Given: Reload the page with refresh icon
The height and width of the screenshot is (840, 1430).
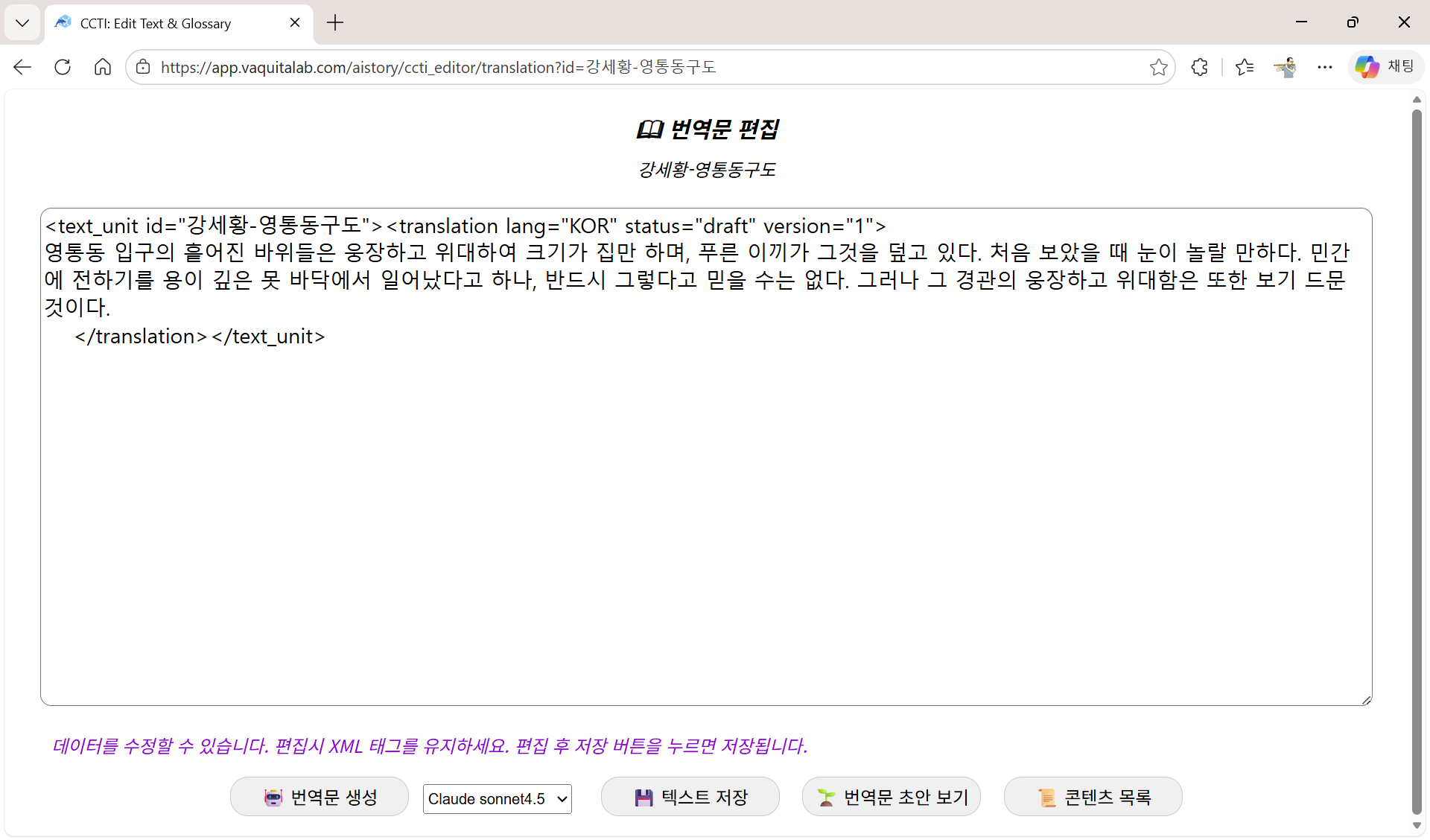Looking at the screenshot, I should (63, 67).
